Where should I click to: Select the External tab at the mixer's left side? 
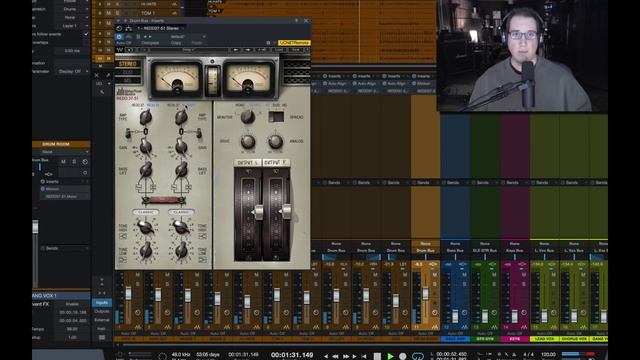(102, 320)
